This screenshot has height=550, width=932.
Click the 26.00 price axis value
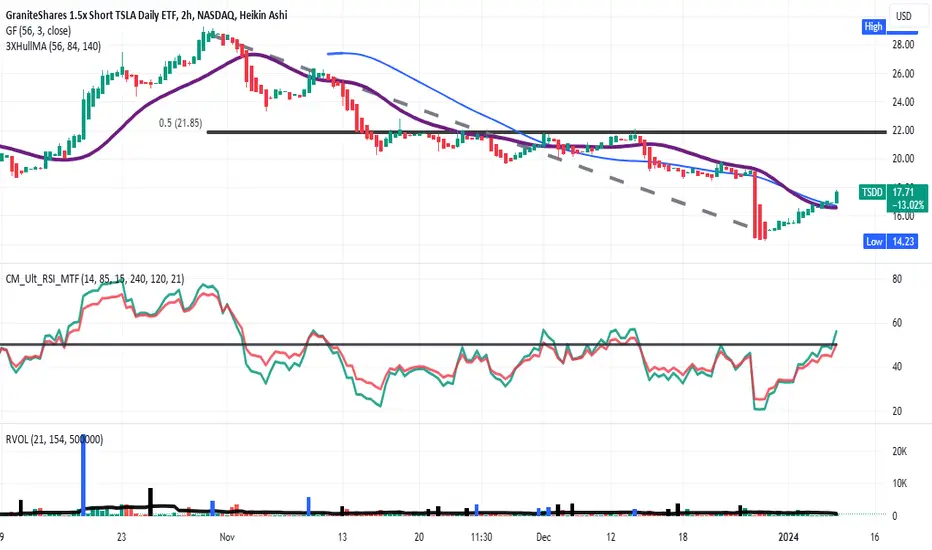point(903,74)
